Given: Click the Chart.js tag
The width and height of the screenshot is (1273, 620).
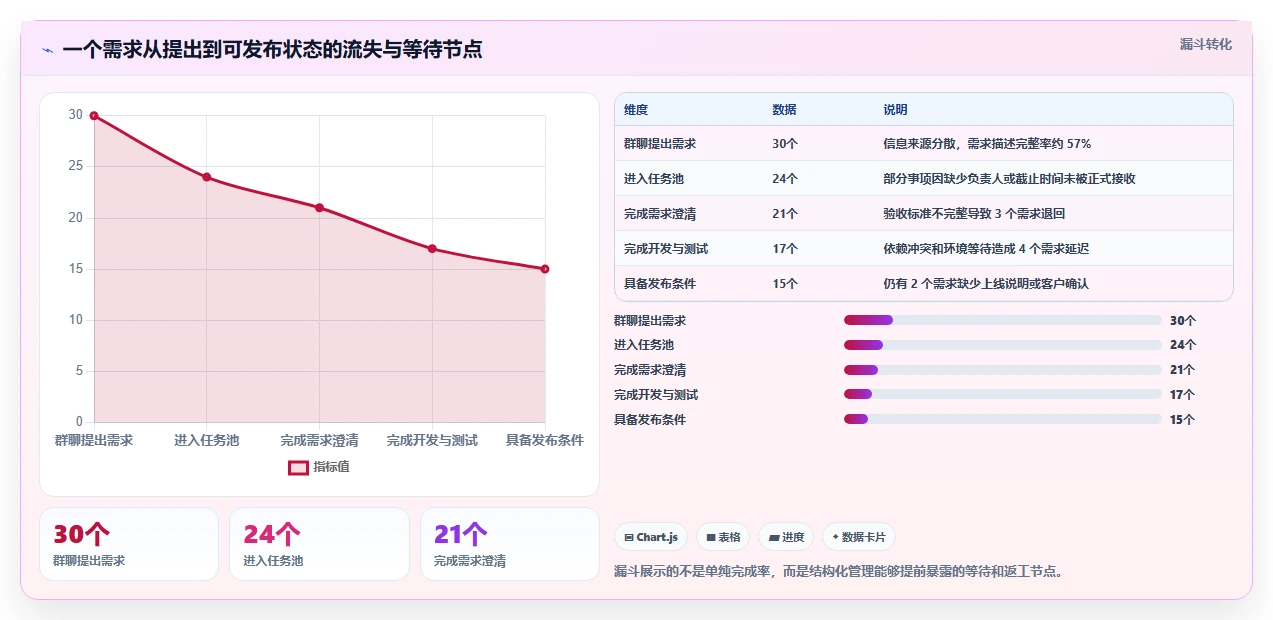Looking at the screenshot, I should click(651, 537).
